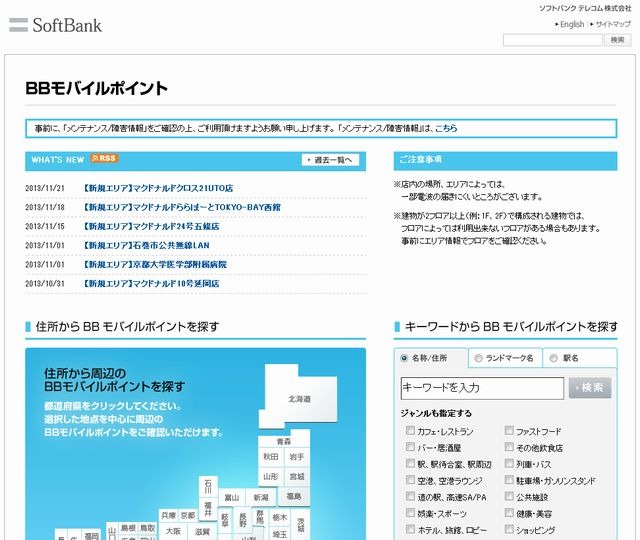640x540 pixels.
Task: Select 山形 prefecture on map
Action: tap(271, 476)
